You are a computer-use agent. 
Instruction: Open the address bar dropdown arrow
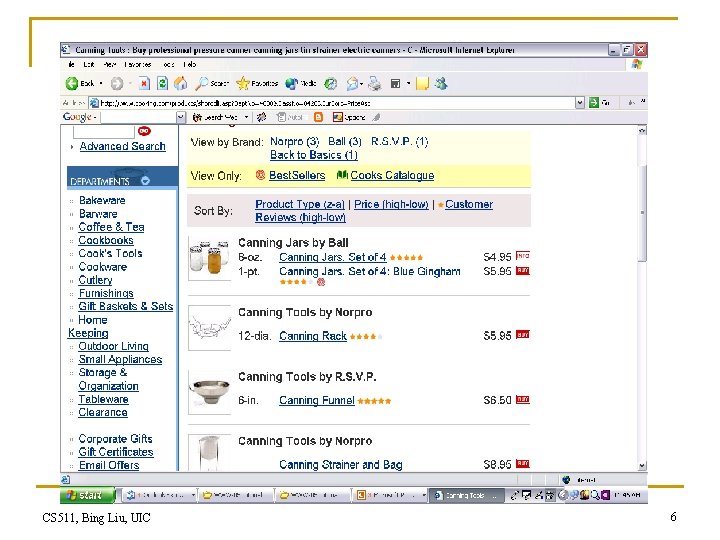click(580, 102)
